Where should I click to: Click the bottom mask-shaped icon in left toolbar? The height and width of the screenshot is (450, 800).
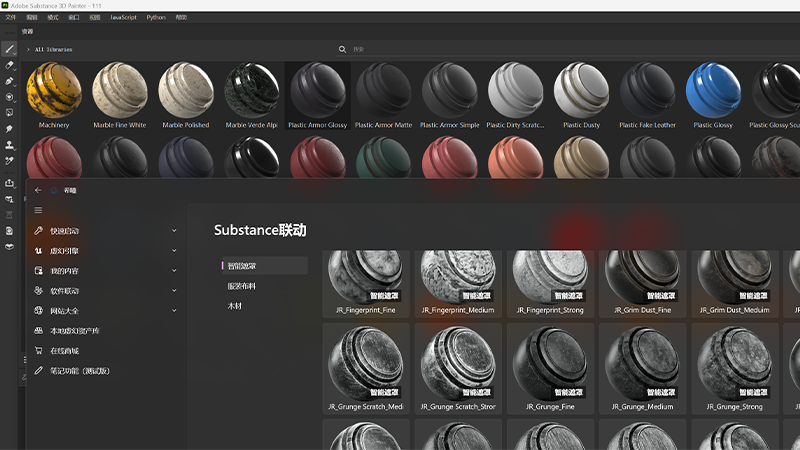click(9, 247)
